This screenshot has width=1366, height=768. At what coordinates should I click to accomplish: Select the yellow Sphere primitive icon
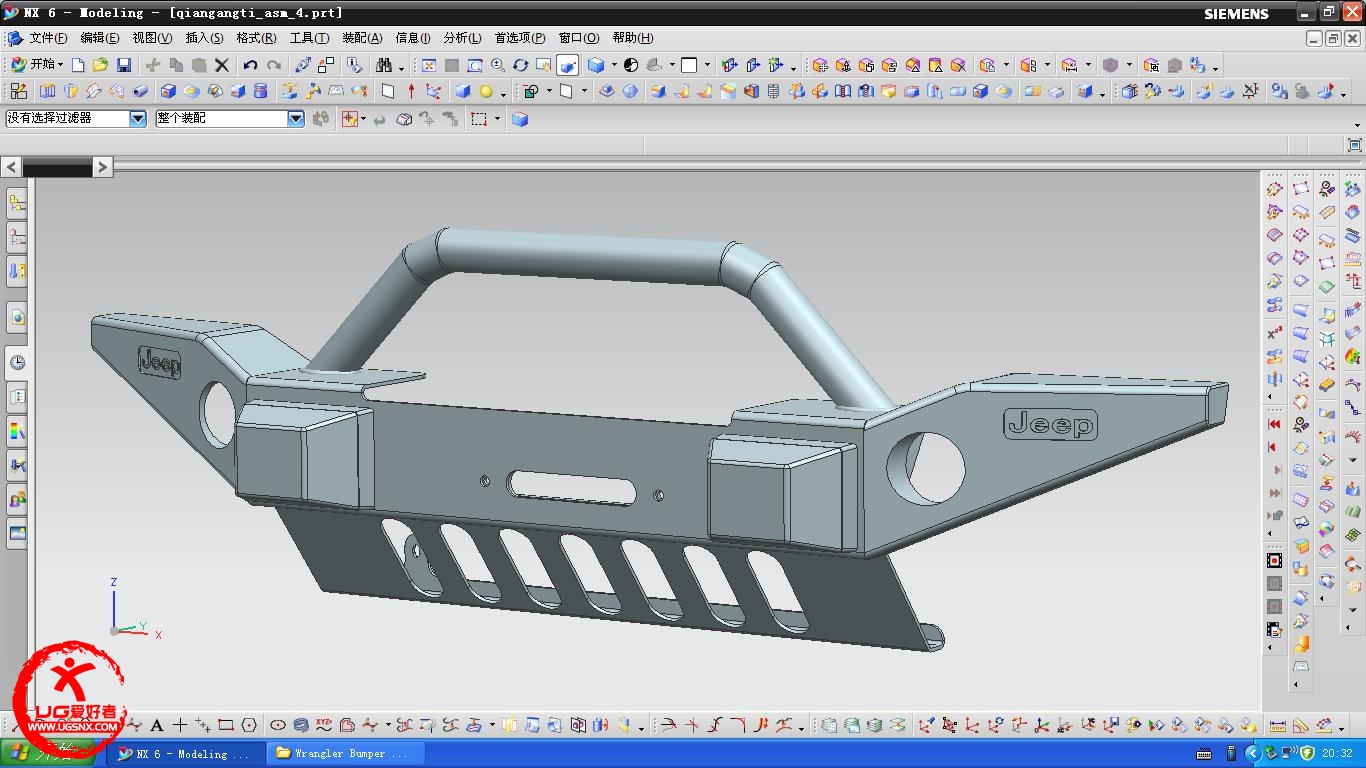click(486, 91)
